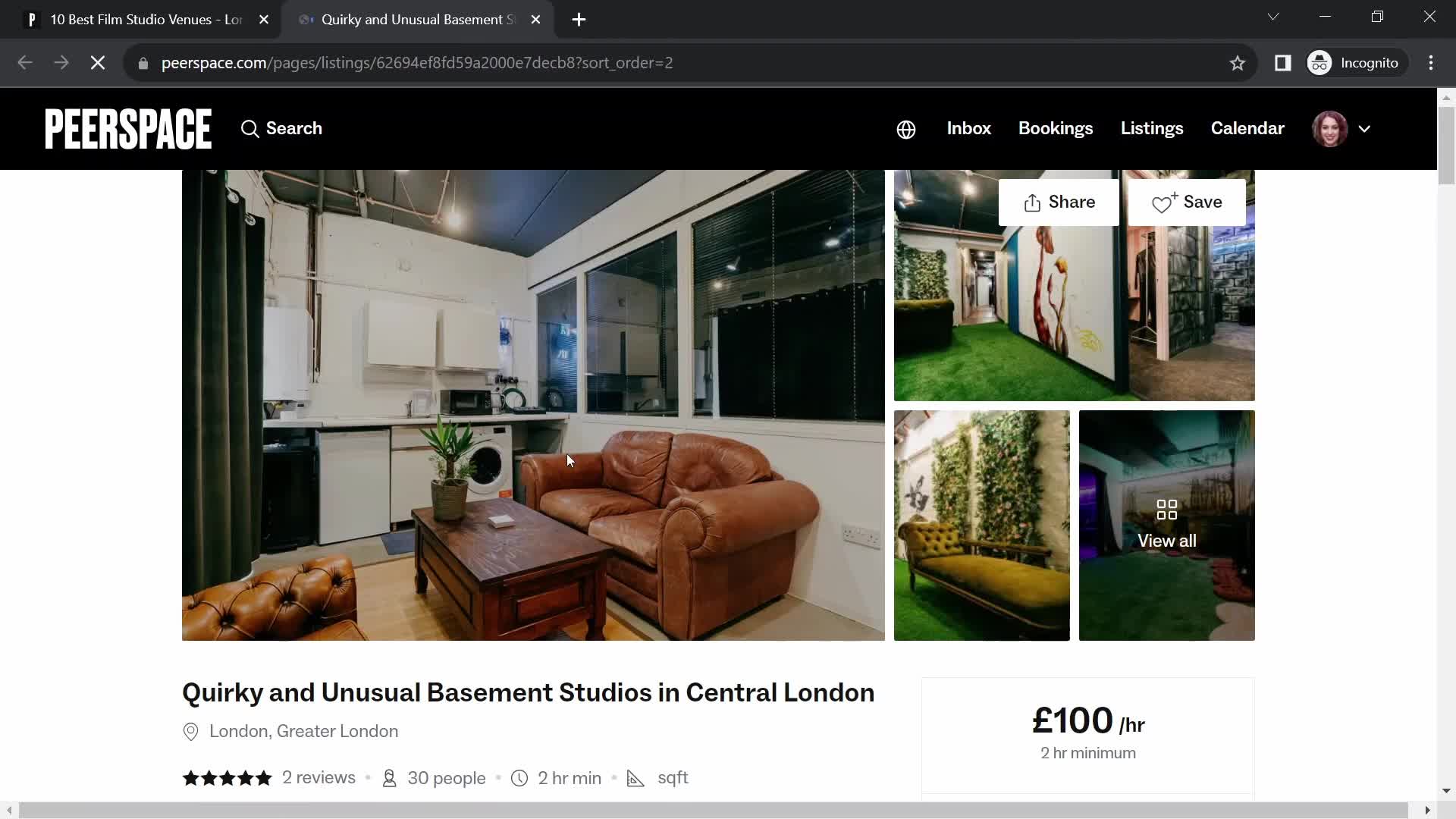Click the Peerspace logo
Image resolution: width=1456 pixels, height=819 pixels.
coord(128,129)
